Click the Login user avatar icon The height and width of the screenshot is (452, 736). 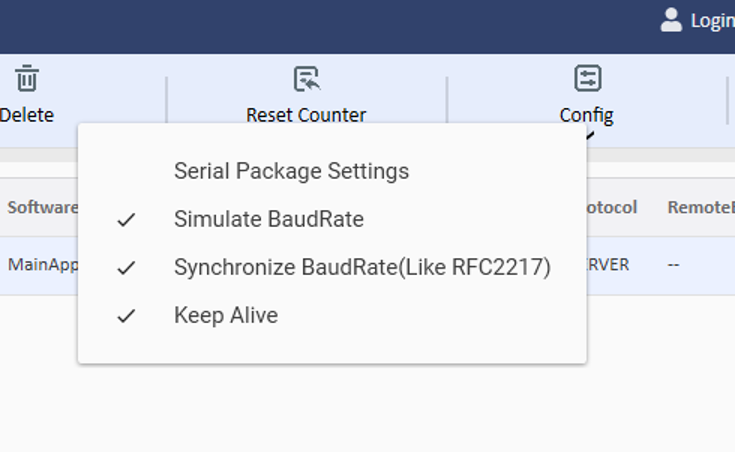[672, 20]
